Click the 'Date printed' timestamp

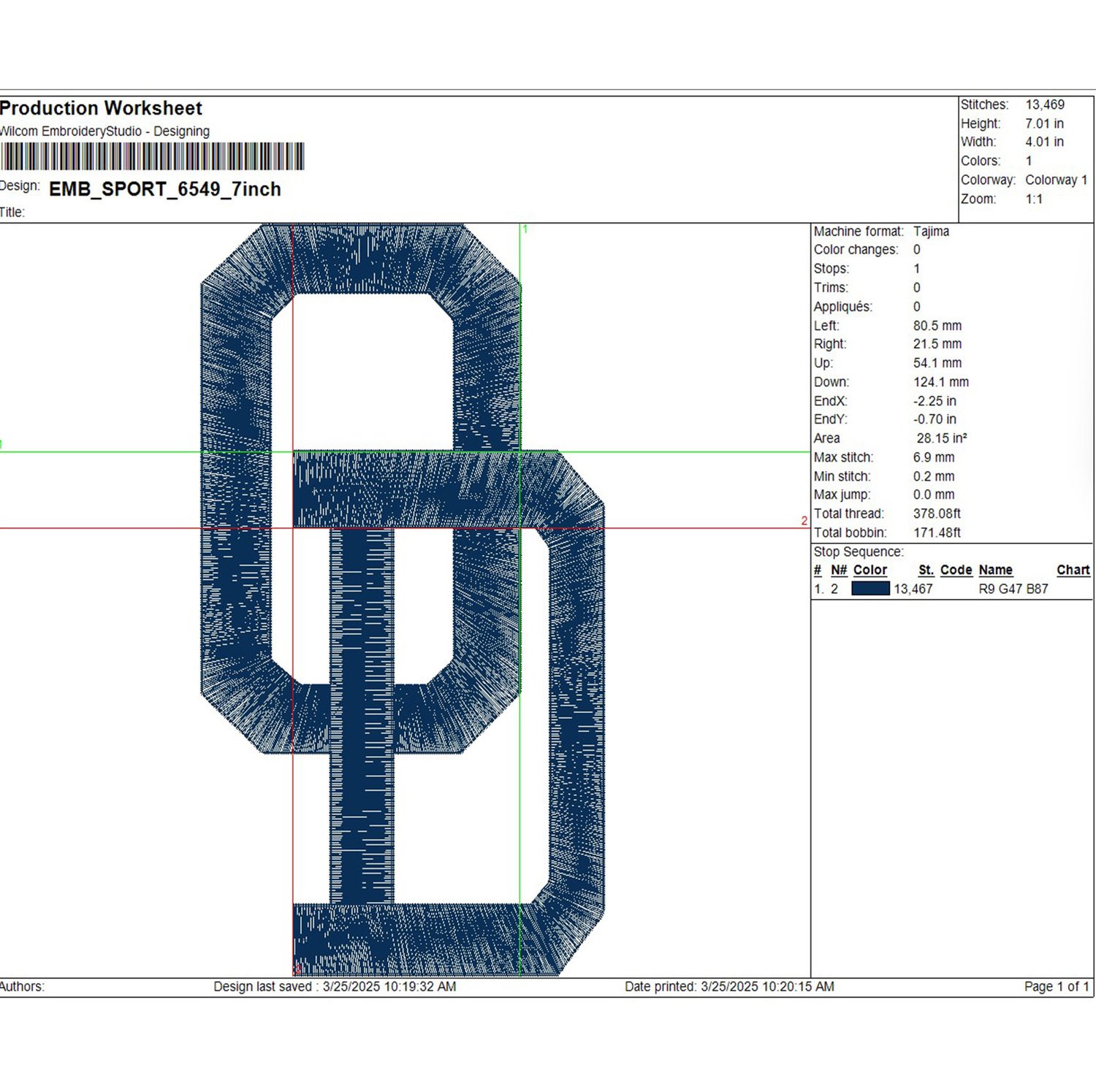(729, 987)
